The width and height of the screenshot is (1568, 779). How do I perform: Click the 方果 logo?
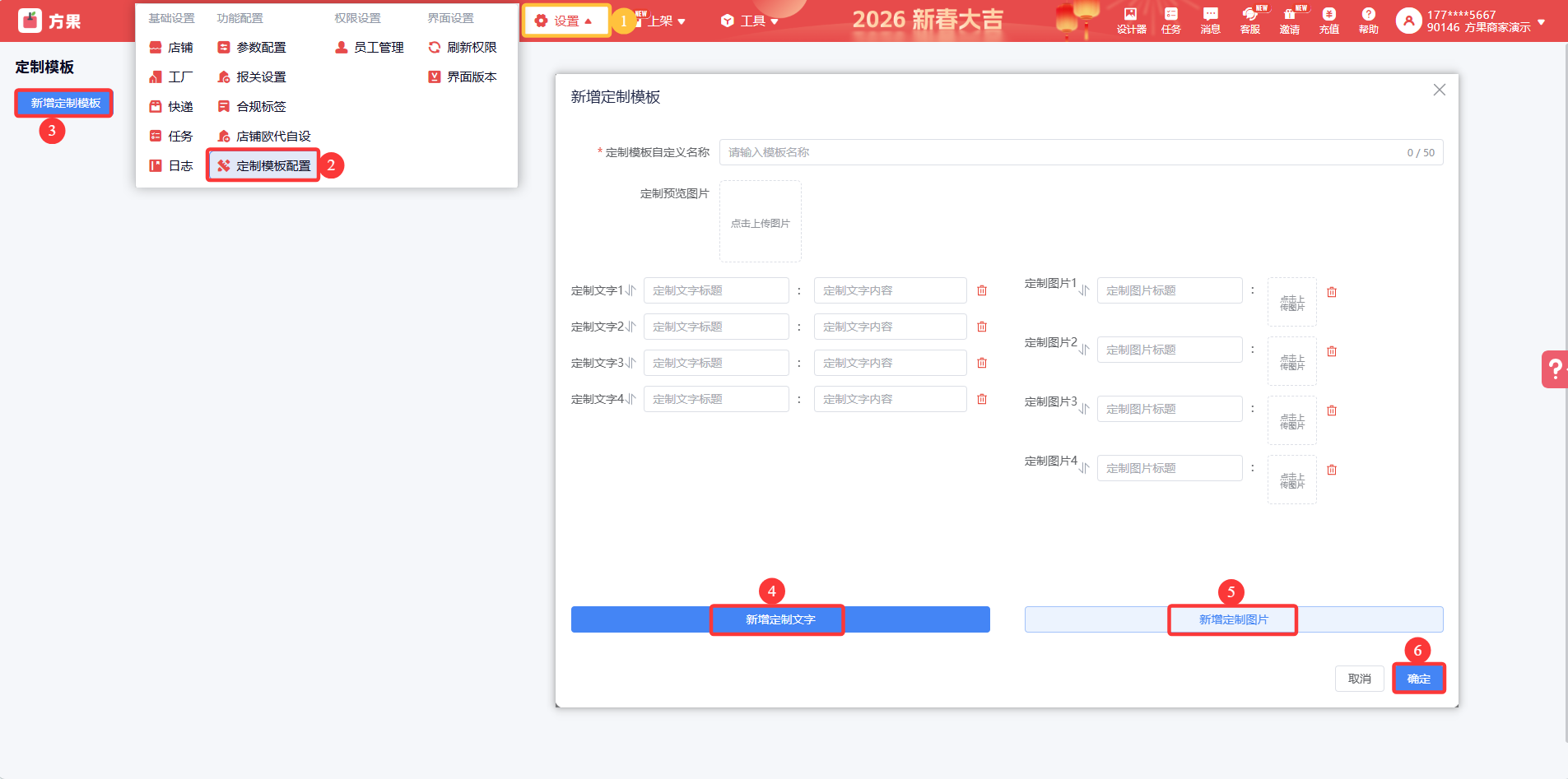[x=49, y=21]
